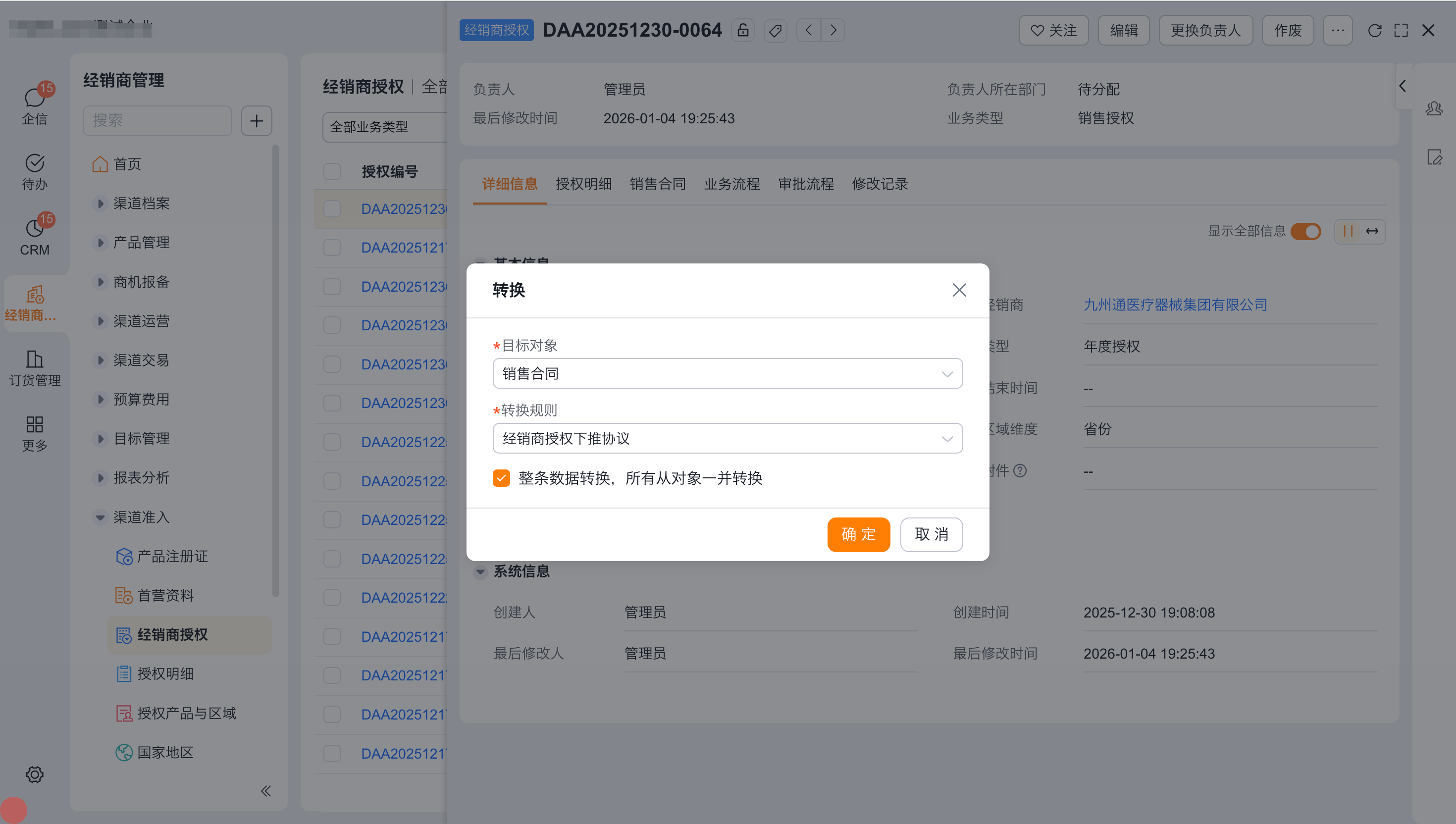
Task: Click the 确定 button
Action: pos(858,534)
